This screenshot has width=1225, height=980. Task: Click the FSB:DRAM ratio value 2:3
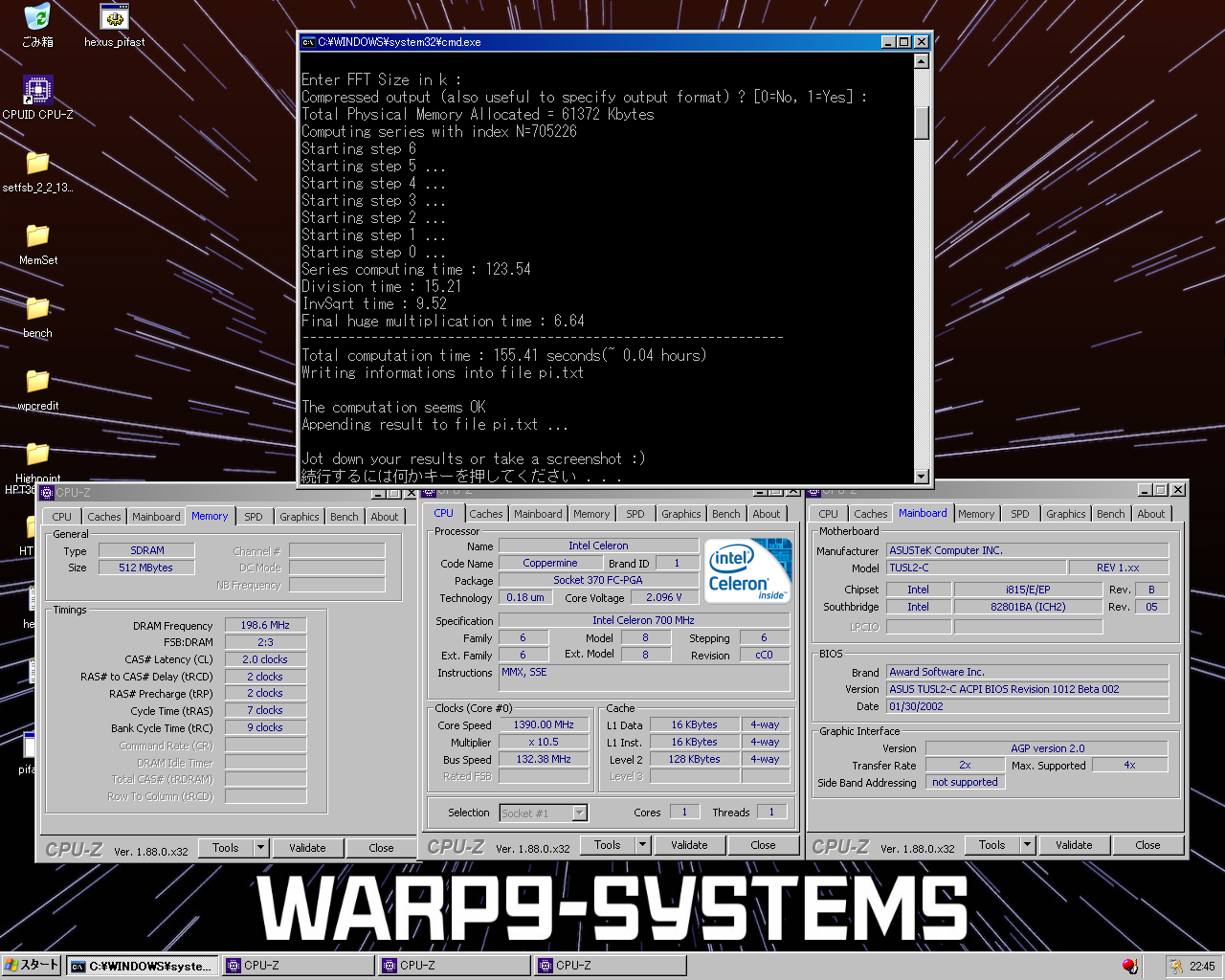coord(266,642)
